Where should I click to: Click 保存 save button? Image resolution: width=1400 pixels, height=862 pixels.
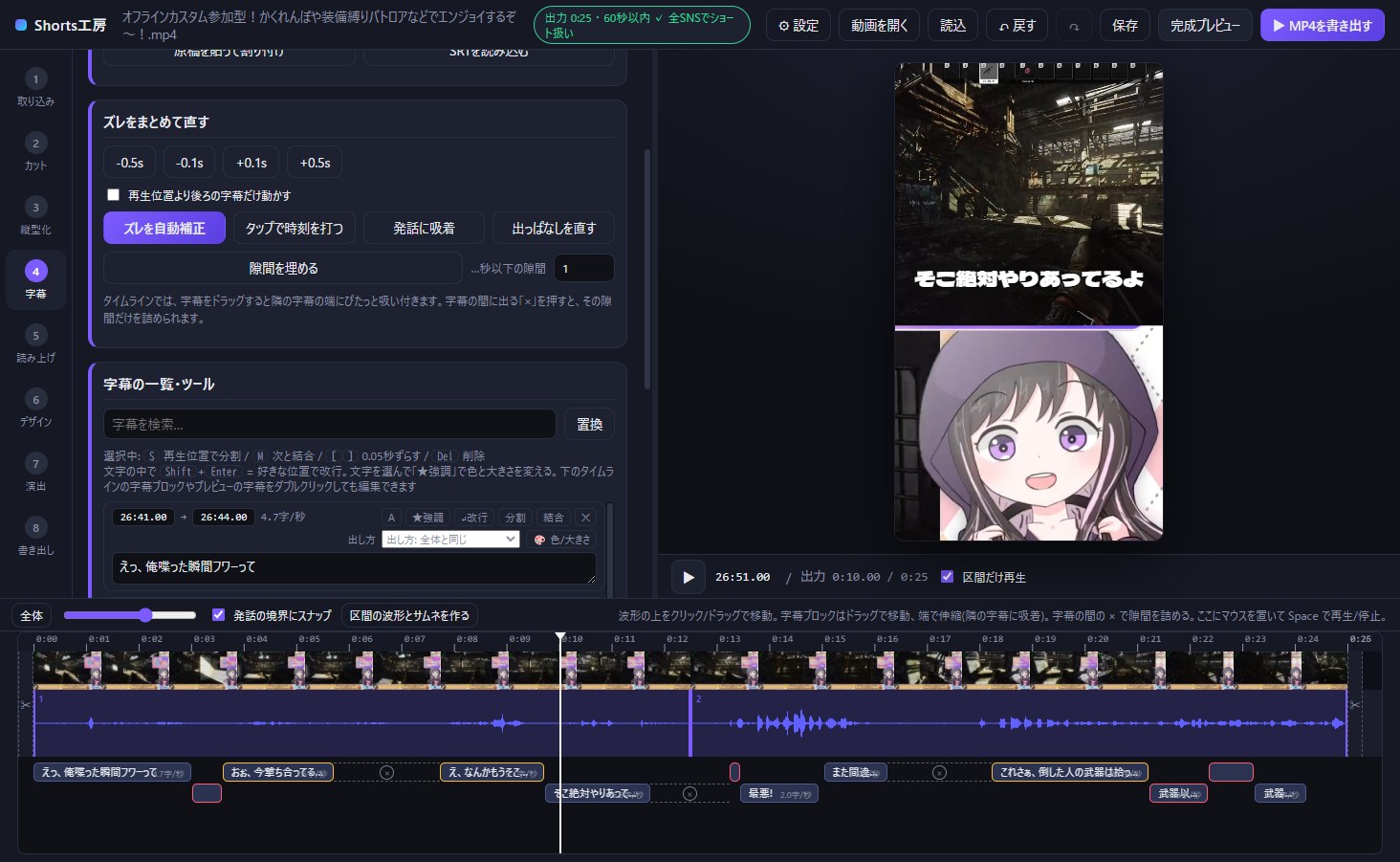click(x=1125, y=26)
